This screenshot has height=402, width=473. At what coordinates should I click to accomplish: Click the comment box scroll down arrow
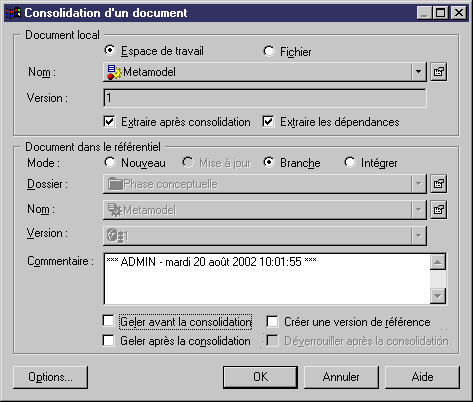point(438,295)
